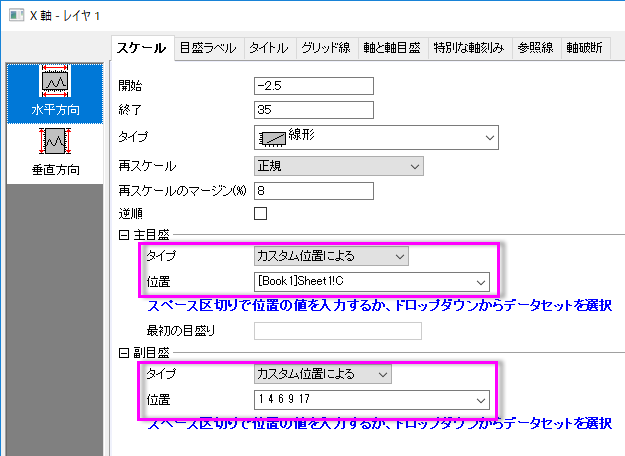Click the 最初の目盛り input field

pos(338,331)
